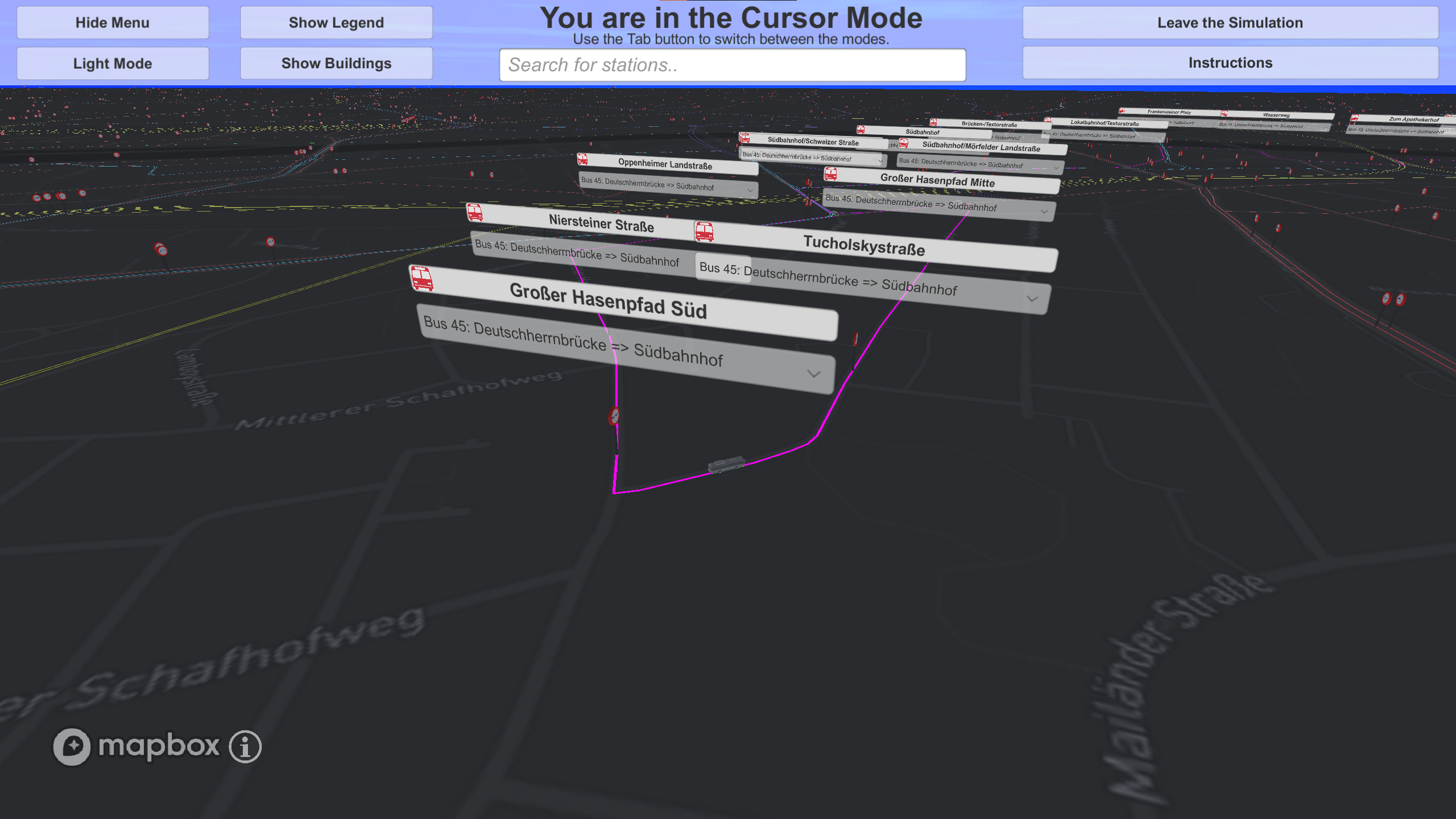Click the bus icon next to Tucholskystraße
This screenshot has width=1456, height=819.
[704, 232]
